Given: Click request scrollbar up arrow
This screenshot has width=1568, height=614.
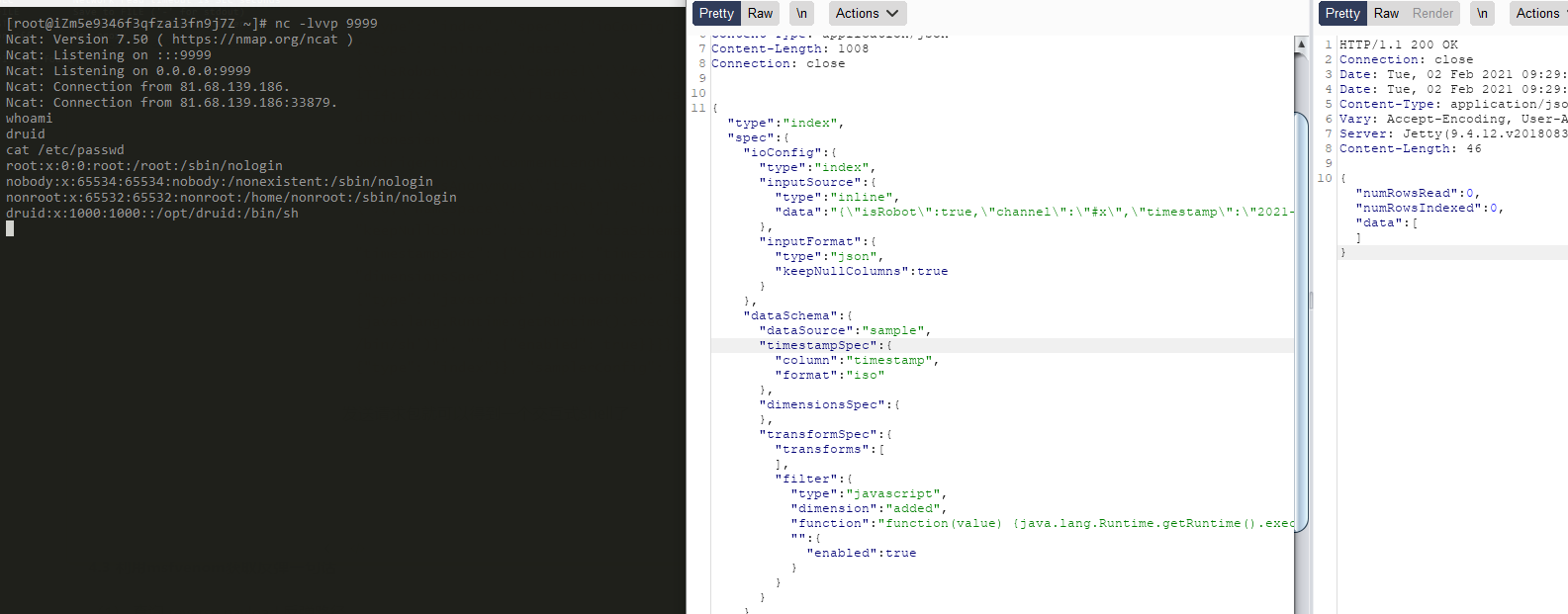Looking at the screenshot, I should [x=1301, y=44].
